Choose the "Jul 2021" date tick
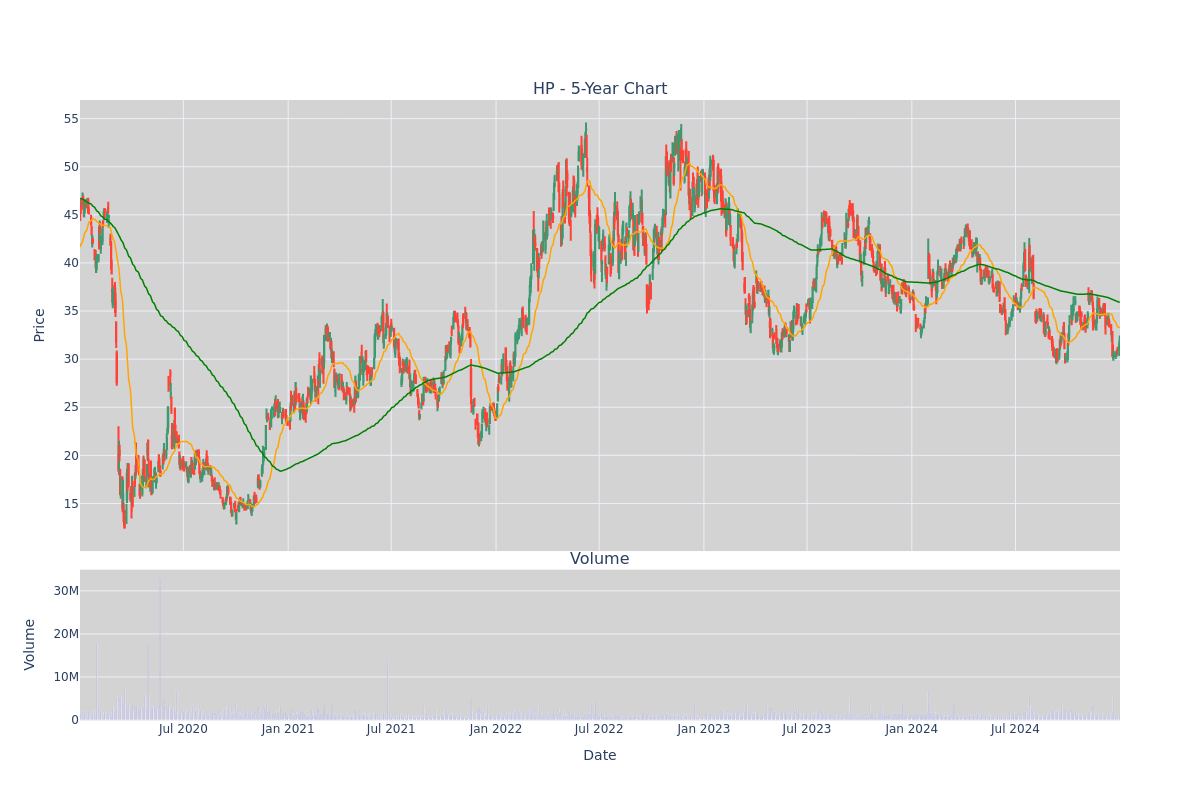Viewport: 1200px width, 800px height. (x=391, y=729)
